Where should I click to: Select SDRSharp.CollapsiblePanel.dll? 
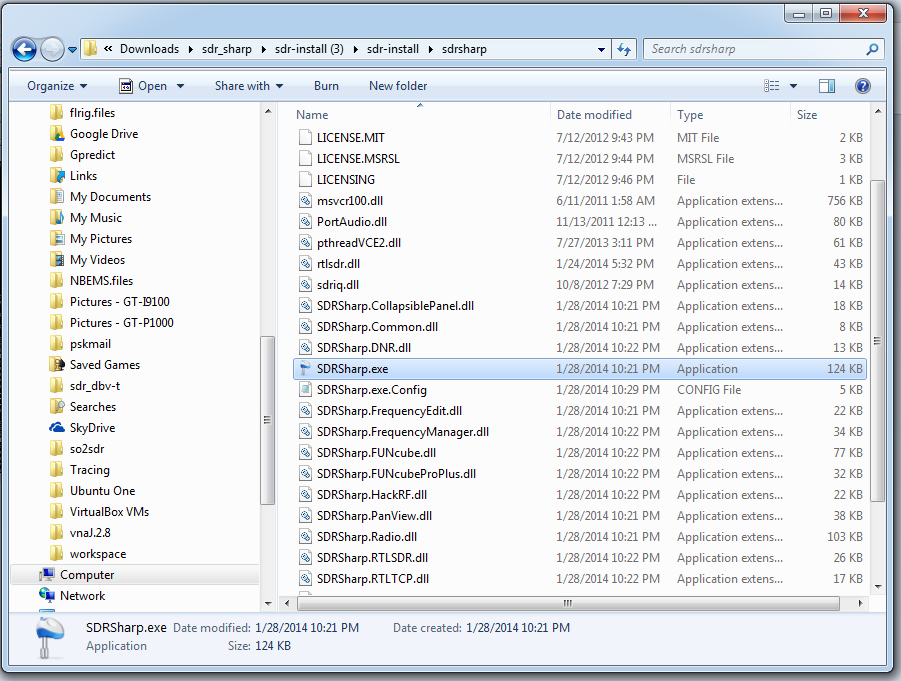click(395, 306)
